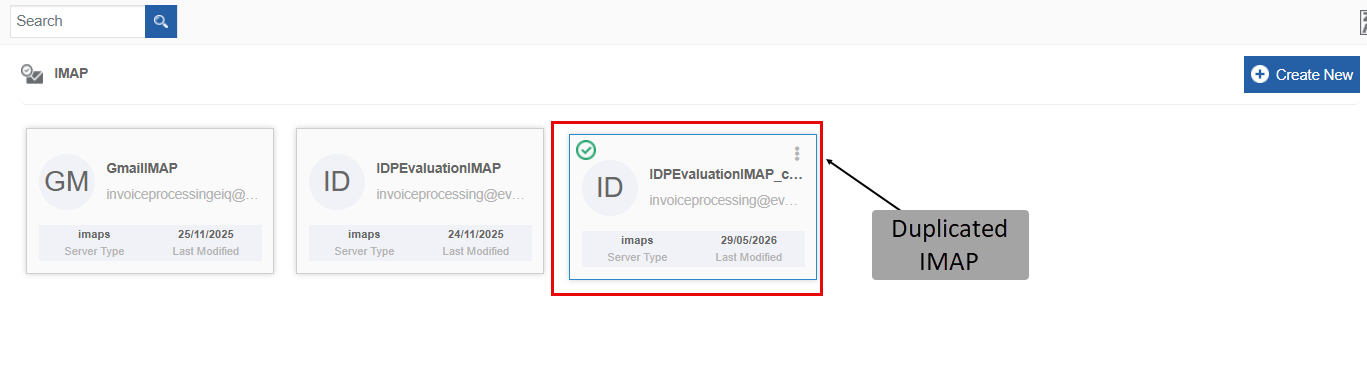Click the 25/11/2025 last modified date
The height and width of the screenshot is (376, 1367).
(205, 234)
